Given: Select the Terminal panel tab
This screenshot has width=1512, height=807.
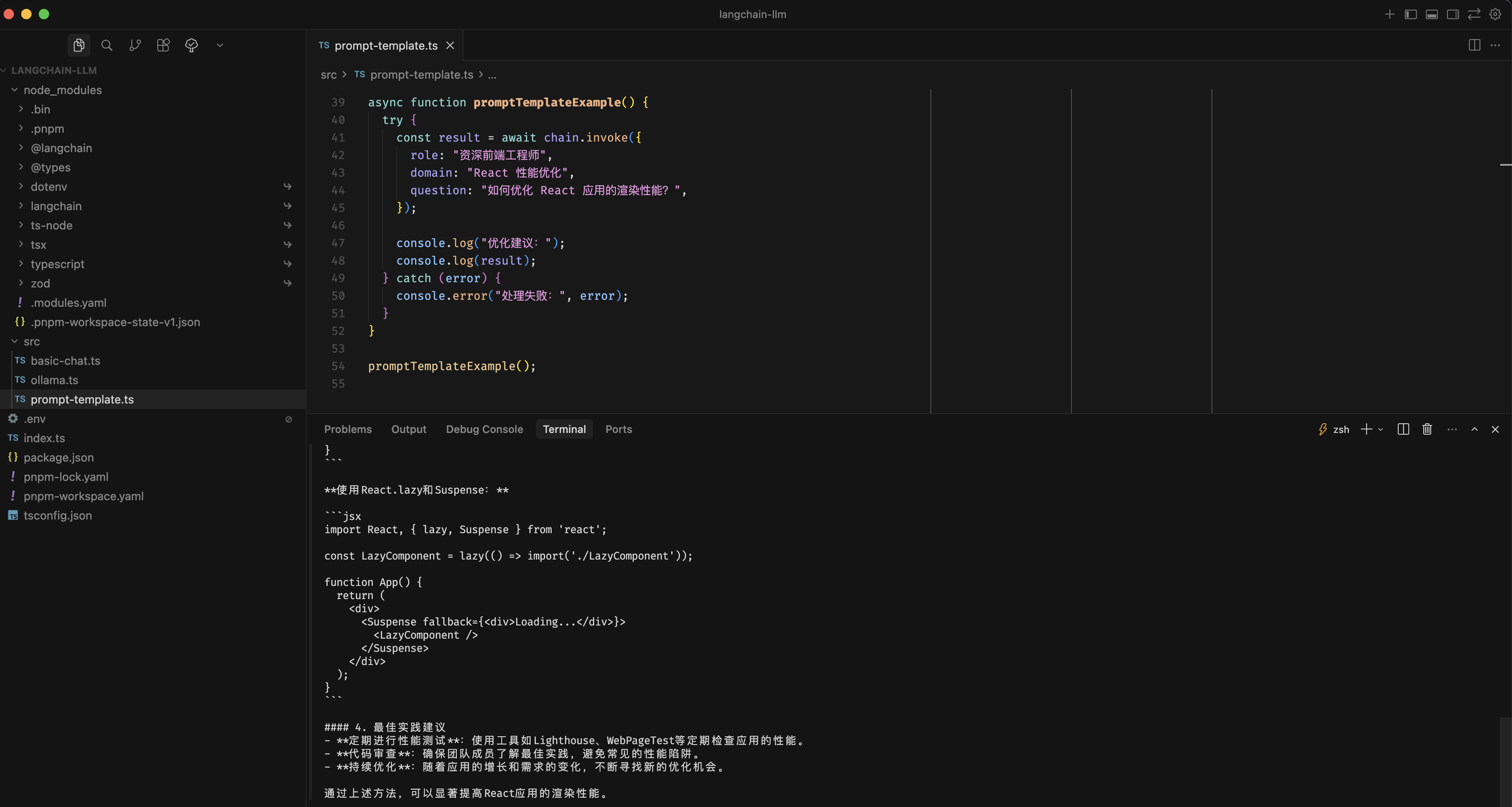Looking at the screenshot, I should coord(564,429).
